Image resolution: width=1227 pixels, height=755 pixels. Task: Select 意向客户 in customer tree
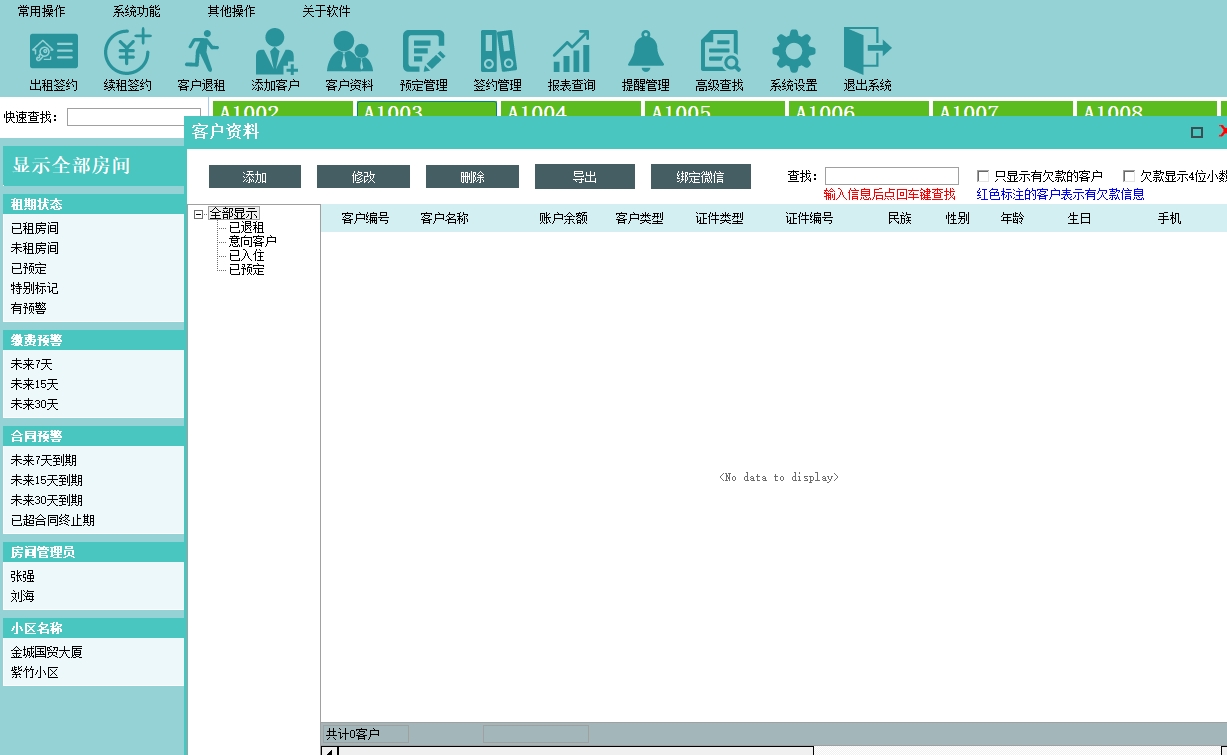point(252,241)
